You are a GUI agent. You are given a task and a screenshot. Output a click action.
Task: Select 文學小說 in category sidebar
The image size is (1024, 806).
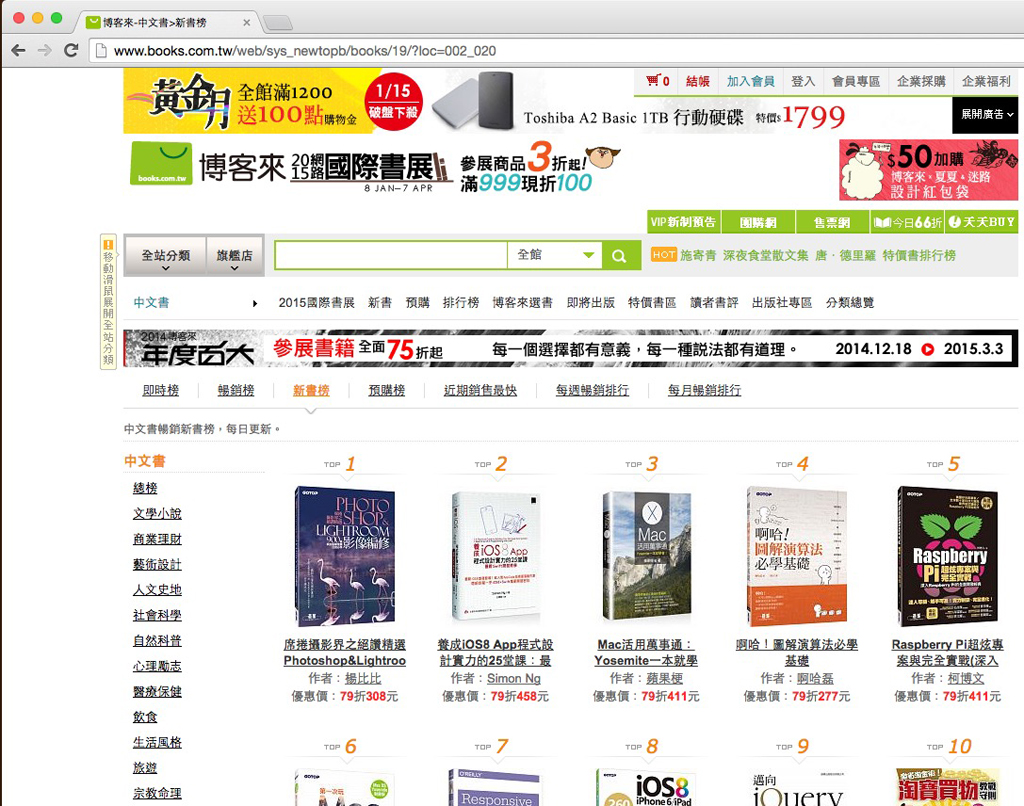pyautogui.click(x=157, y=513)
